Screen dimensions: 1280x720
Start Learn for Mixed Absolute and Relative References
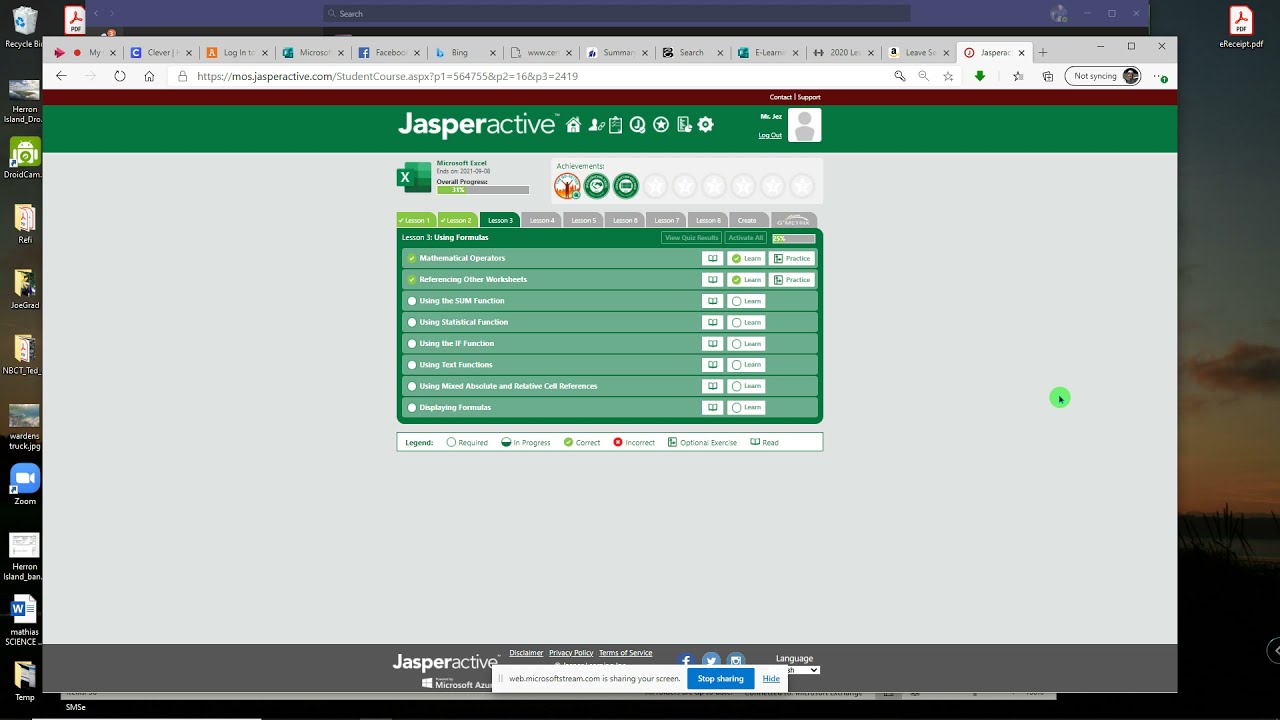[x=746, y=386]
